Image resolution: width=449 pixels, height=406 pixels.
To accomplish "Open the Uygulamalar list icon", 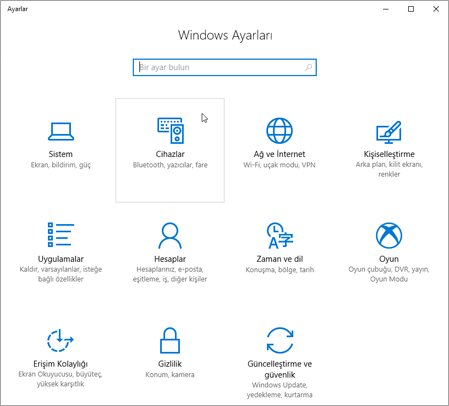I will point(61,235).
